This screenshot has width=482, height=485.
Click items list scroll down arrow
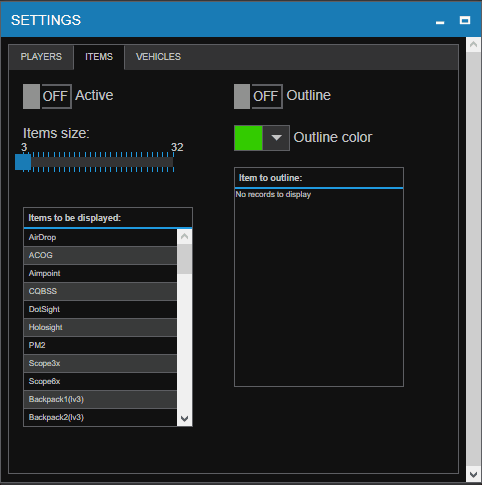[184, 418]
